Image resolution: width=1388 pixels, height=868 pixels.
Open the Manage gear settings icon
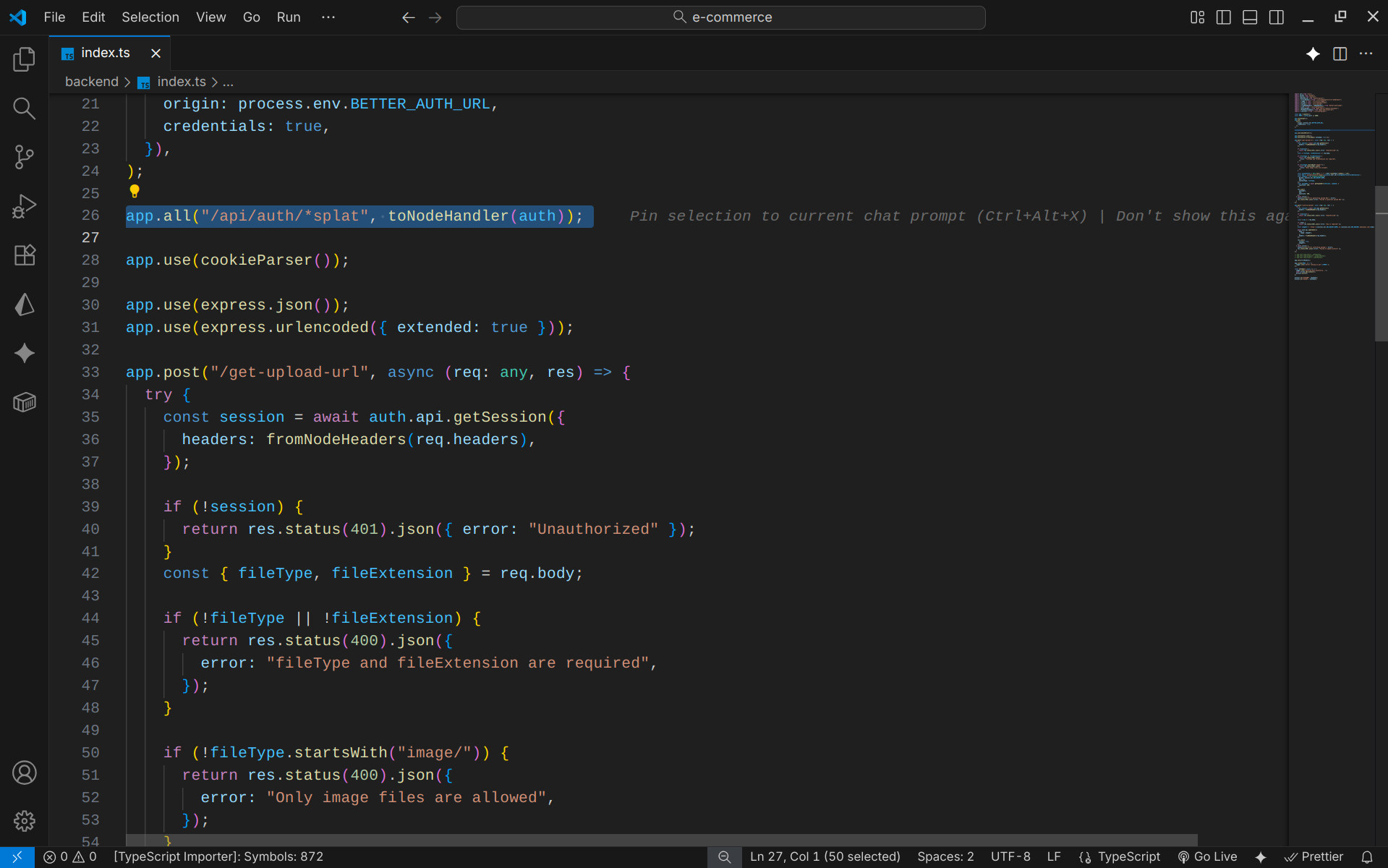click(24, 821)
